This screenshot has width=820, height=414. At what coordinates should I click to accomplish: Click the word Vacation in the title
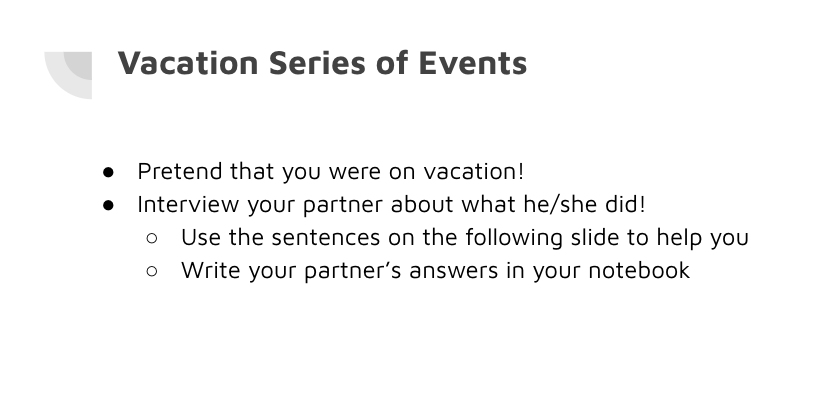click(x=188, y=63)
